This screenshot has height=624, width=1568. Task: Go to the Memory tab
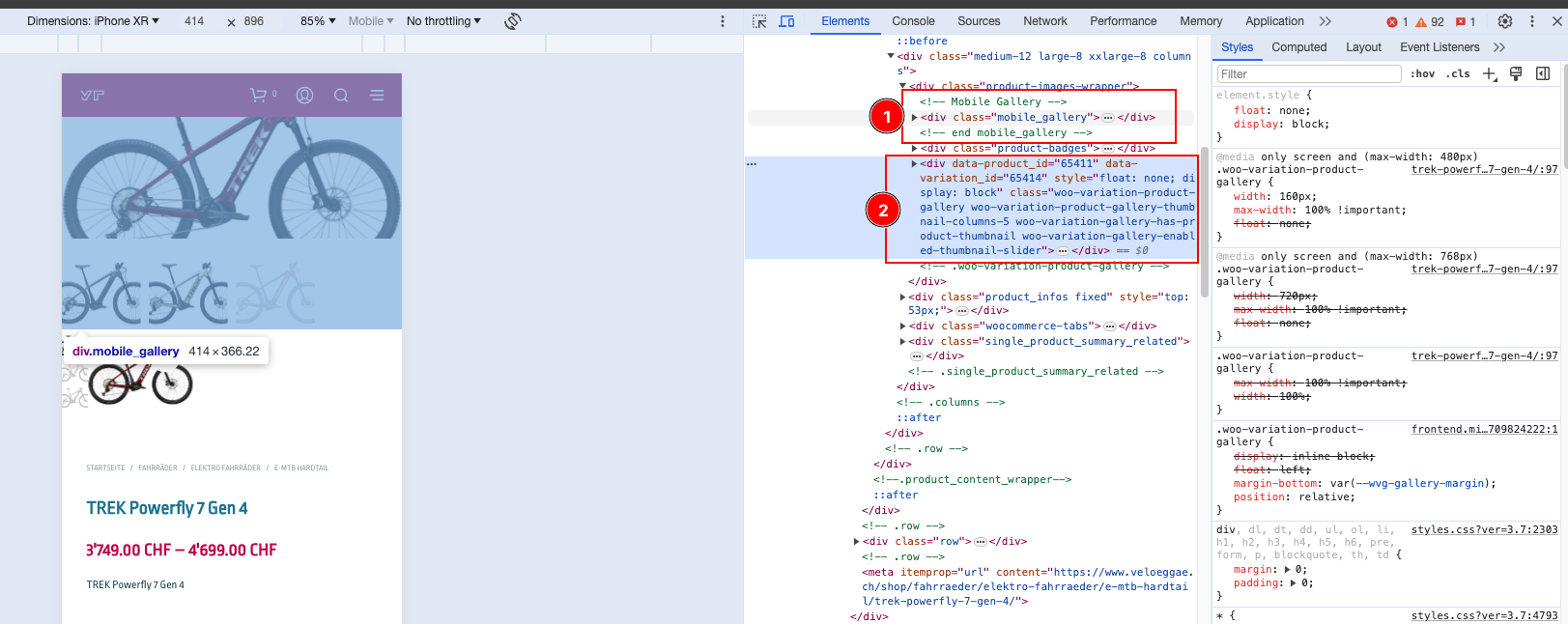pos(1201,21)
